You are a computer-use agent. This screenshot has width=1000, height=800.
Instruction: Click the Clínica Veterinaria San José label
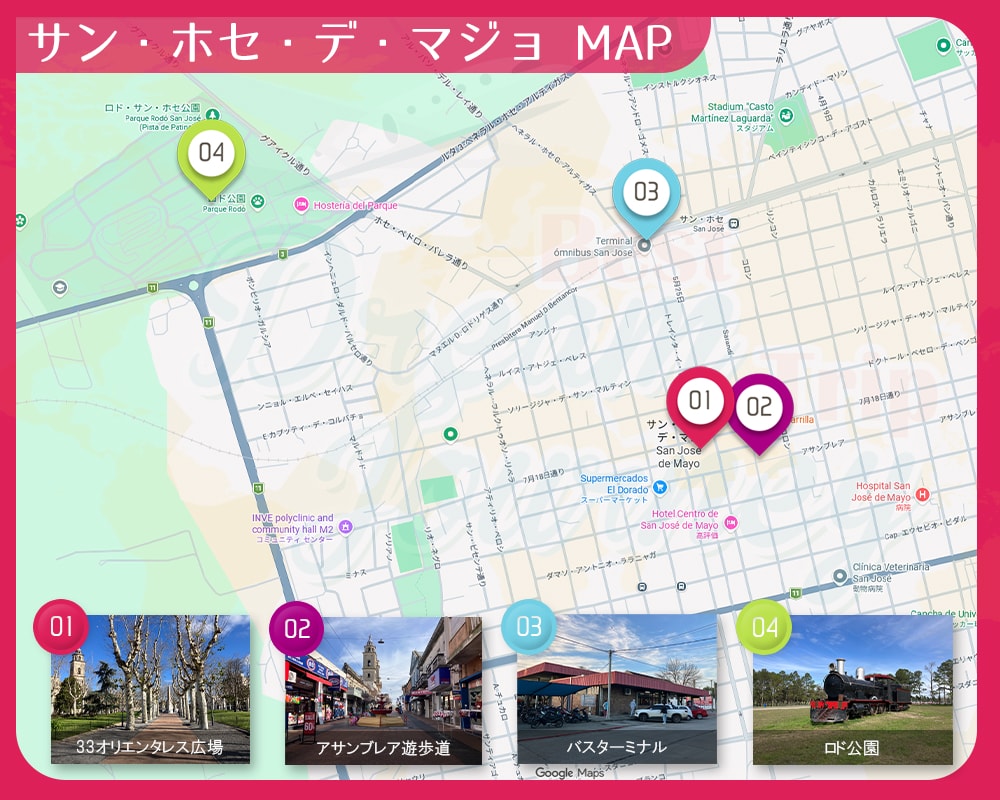coord(891,577)
